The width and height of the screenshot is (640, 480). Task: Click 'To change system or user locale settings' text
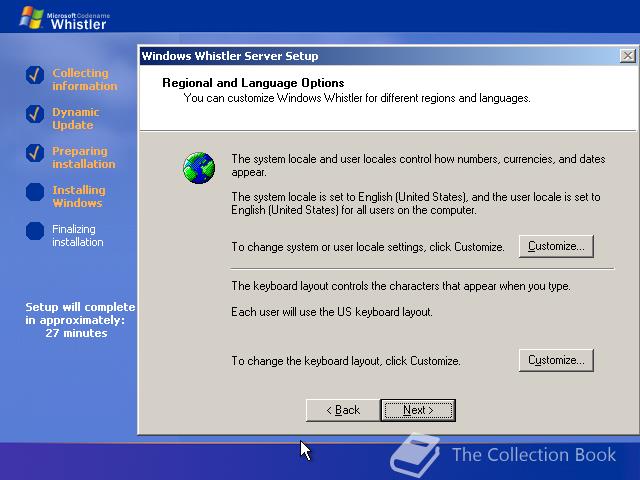point(368,247)
